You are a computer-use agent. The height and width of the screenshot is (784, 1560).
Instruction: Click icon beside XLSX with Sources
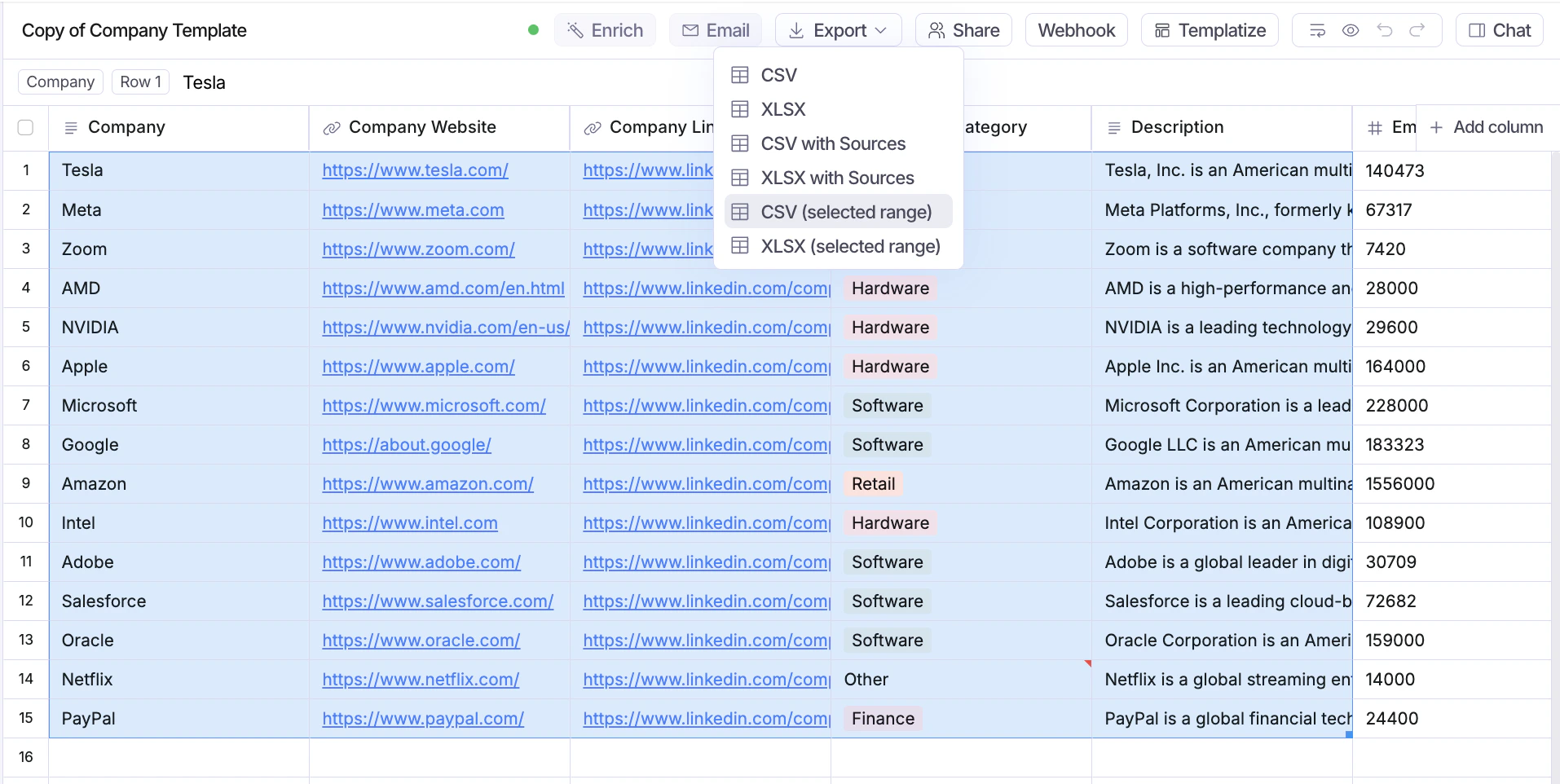[x=740, y=178]
